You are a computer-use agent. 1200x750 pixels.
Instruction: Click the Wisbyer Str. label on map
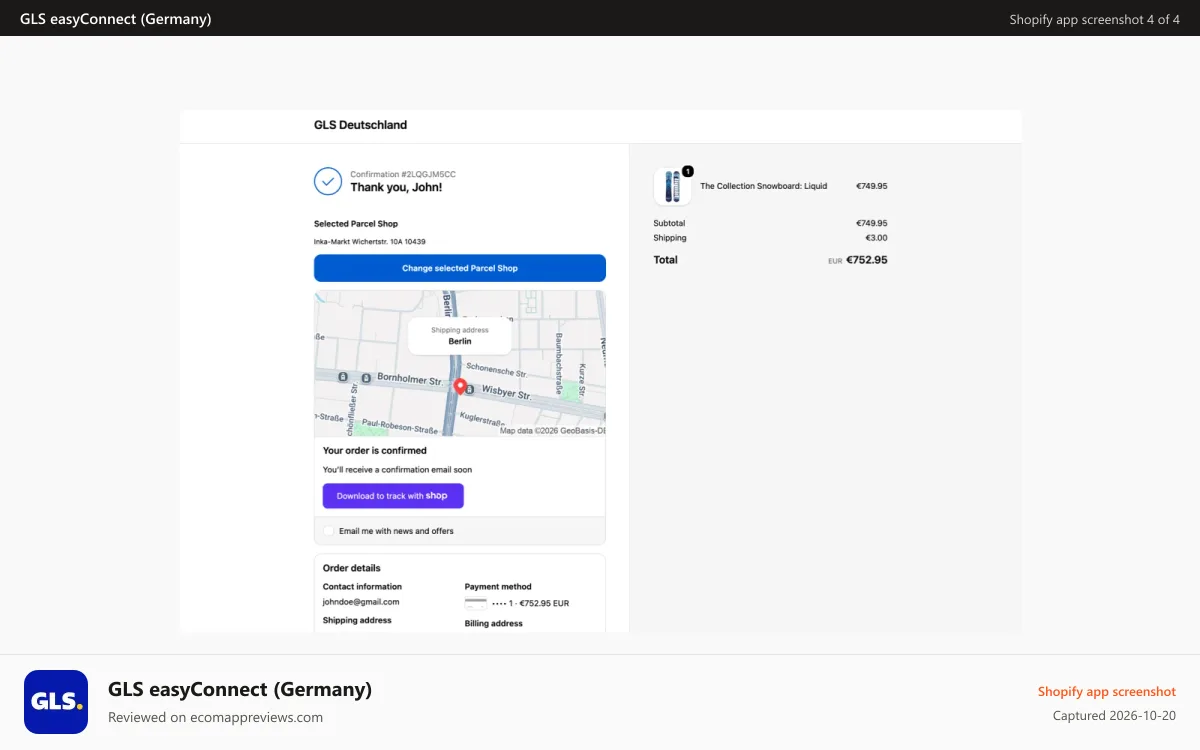pyautogui.click(x=507, y=393)
